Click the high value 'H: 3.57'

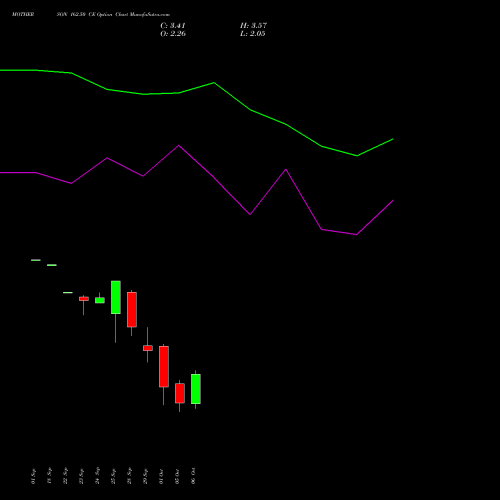click(253, 25)
